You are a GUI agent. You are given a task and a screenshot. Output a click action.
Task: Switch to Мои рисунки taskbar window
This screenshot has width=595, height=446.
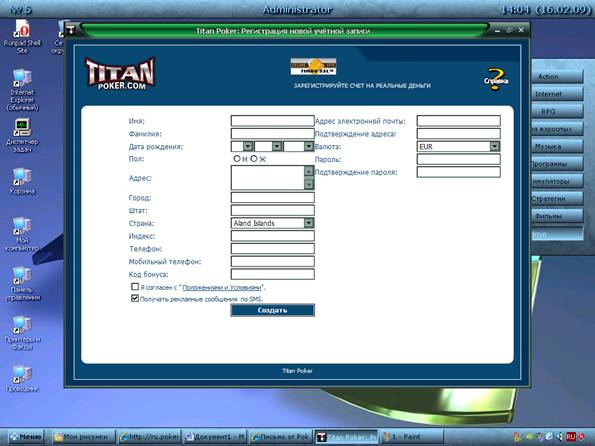(84, 437)
